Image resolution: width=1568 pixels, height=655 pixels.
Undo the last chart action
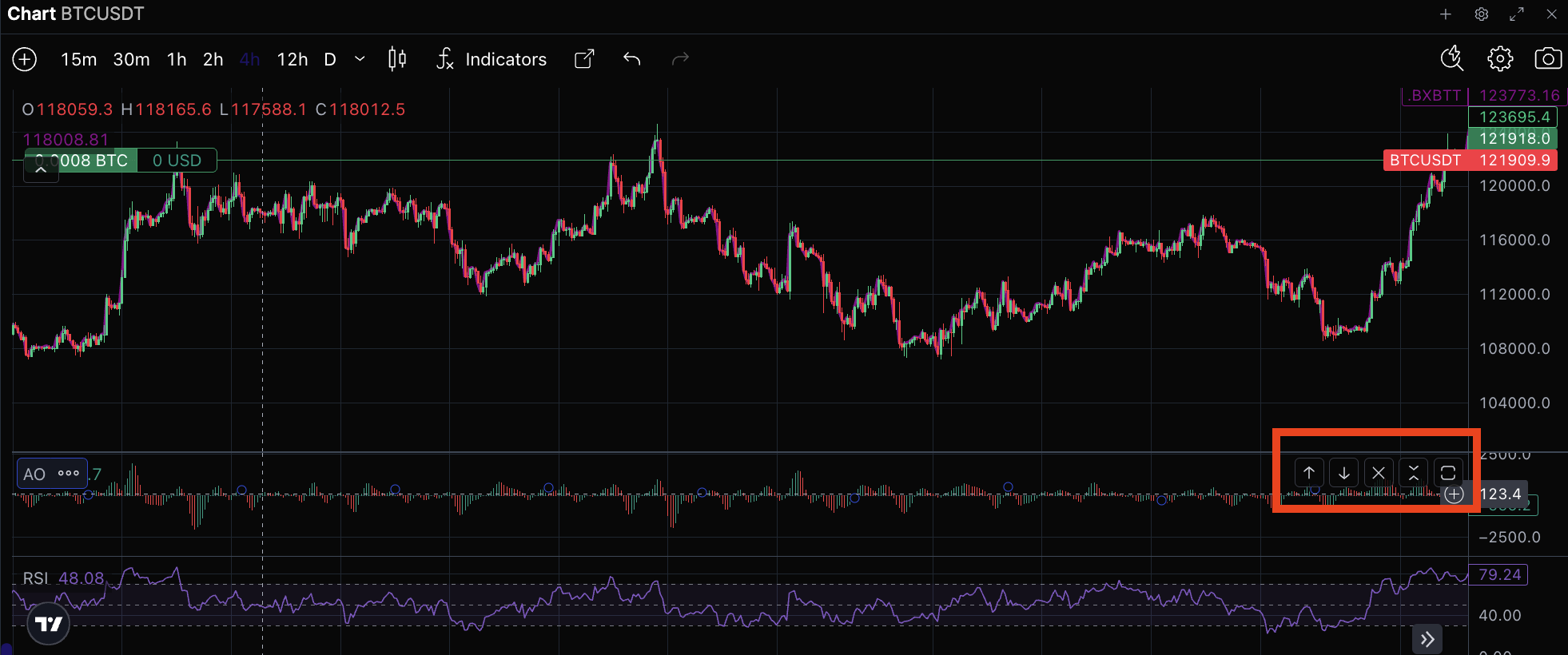631,59
